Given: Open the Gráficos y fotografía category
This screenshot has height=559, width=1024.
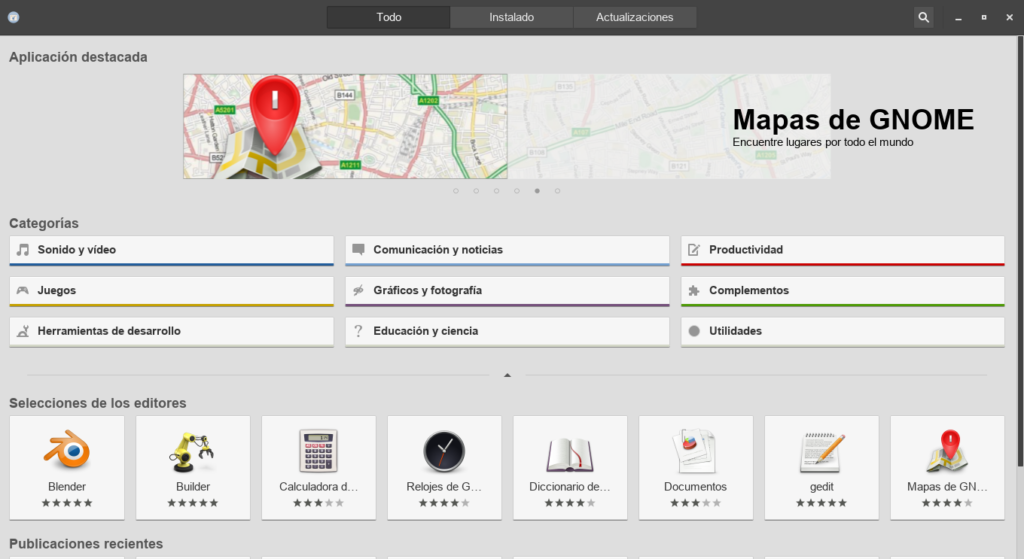Looking at the screenshot, I should 507,291.
